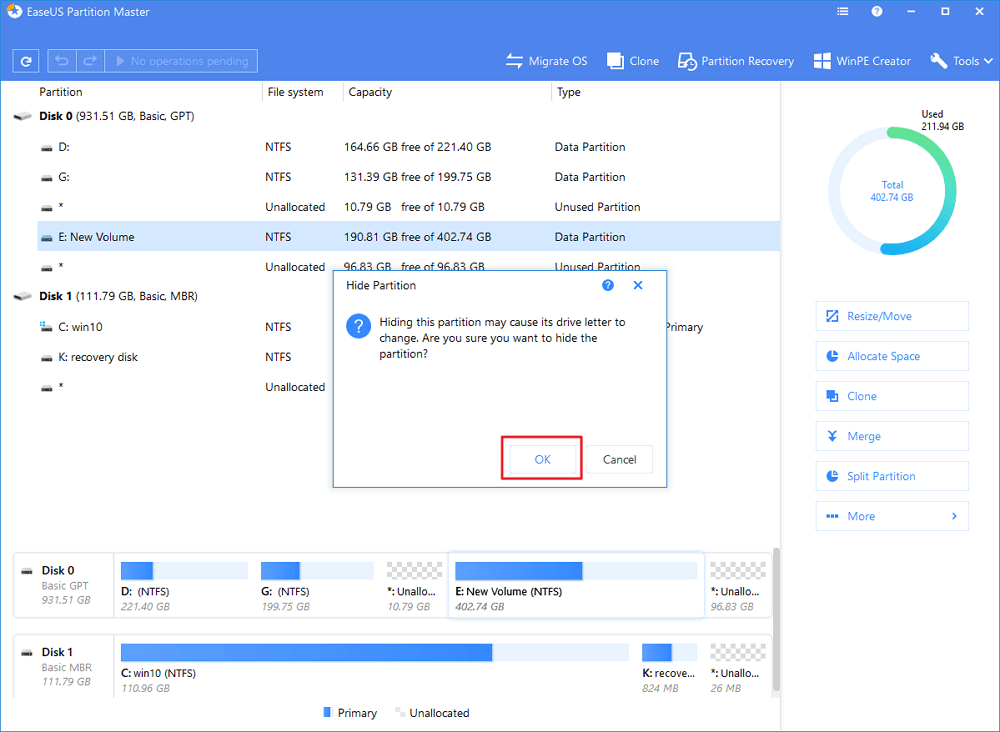Click the help icon in Hide Partition dialog
The image size is (1000, 732).
[608, 285]
